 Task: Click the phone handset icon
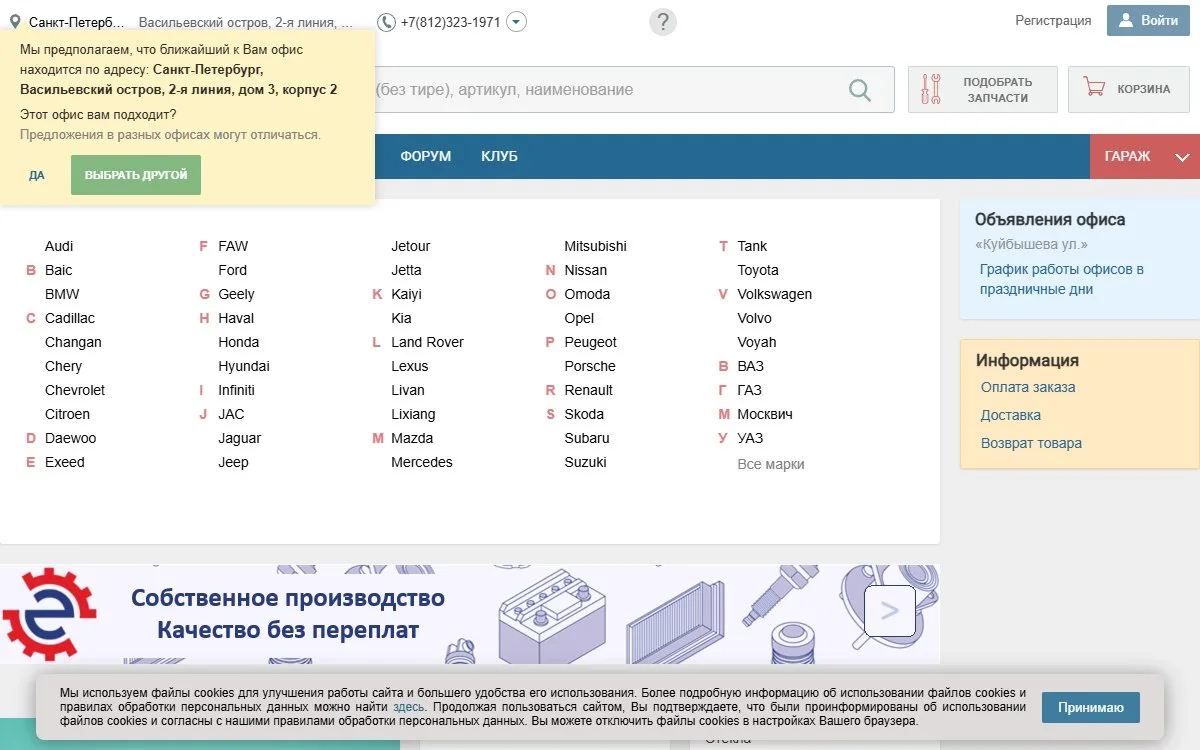[386, 22]
